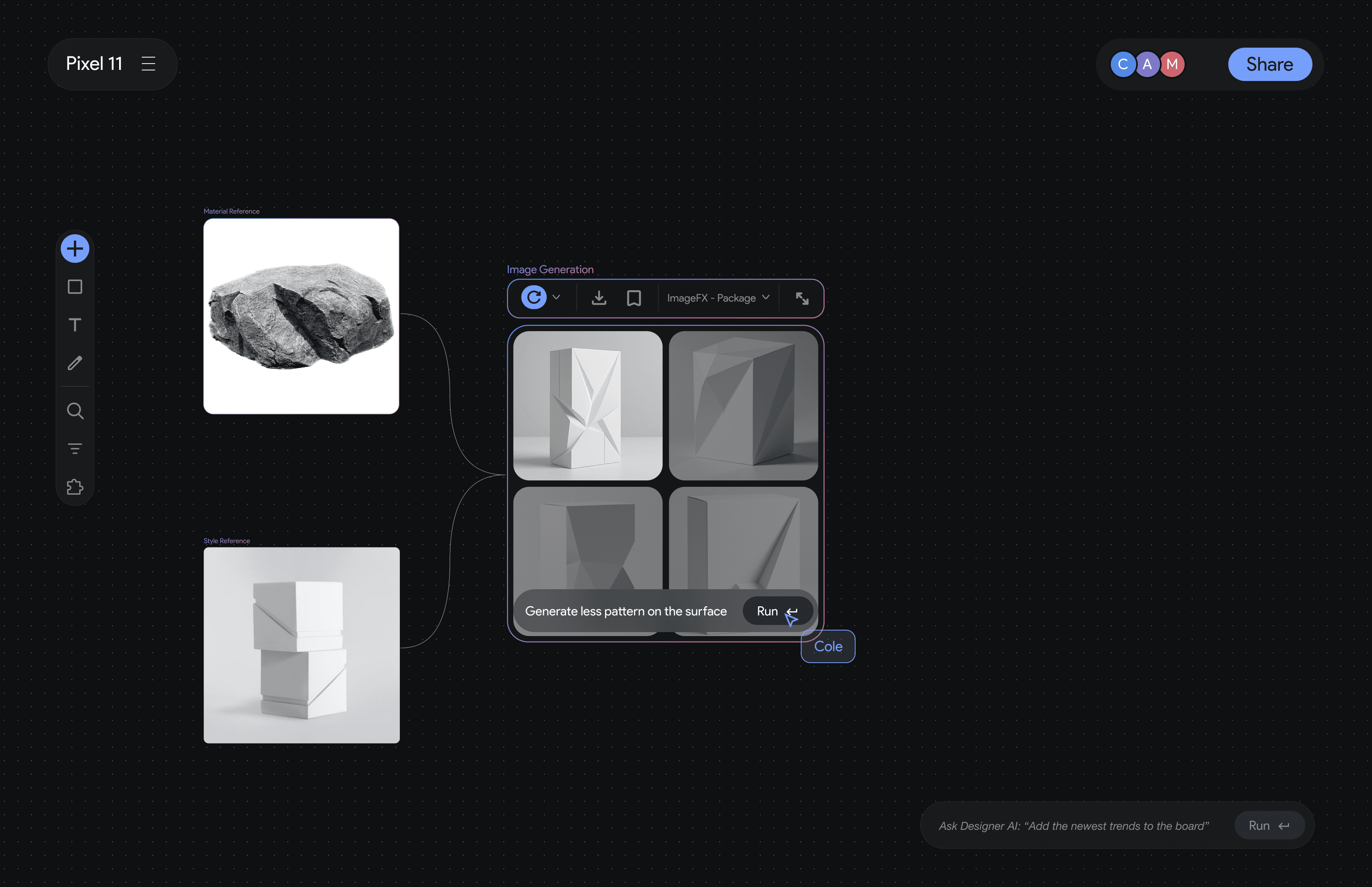Download the generated images
The height and width of the screenshot is (887, 1372).
[x=599, y=298]
